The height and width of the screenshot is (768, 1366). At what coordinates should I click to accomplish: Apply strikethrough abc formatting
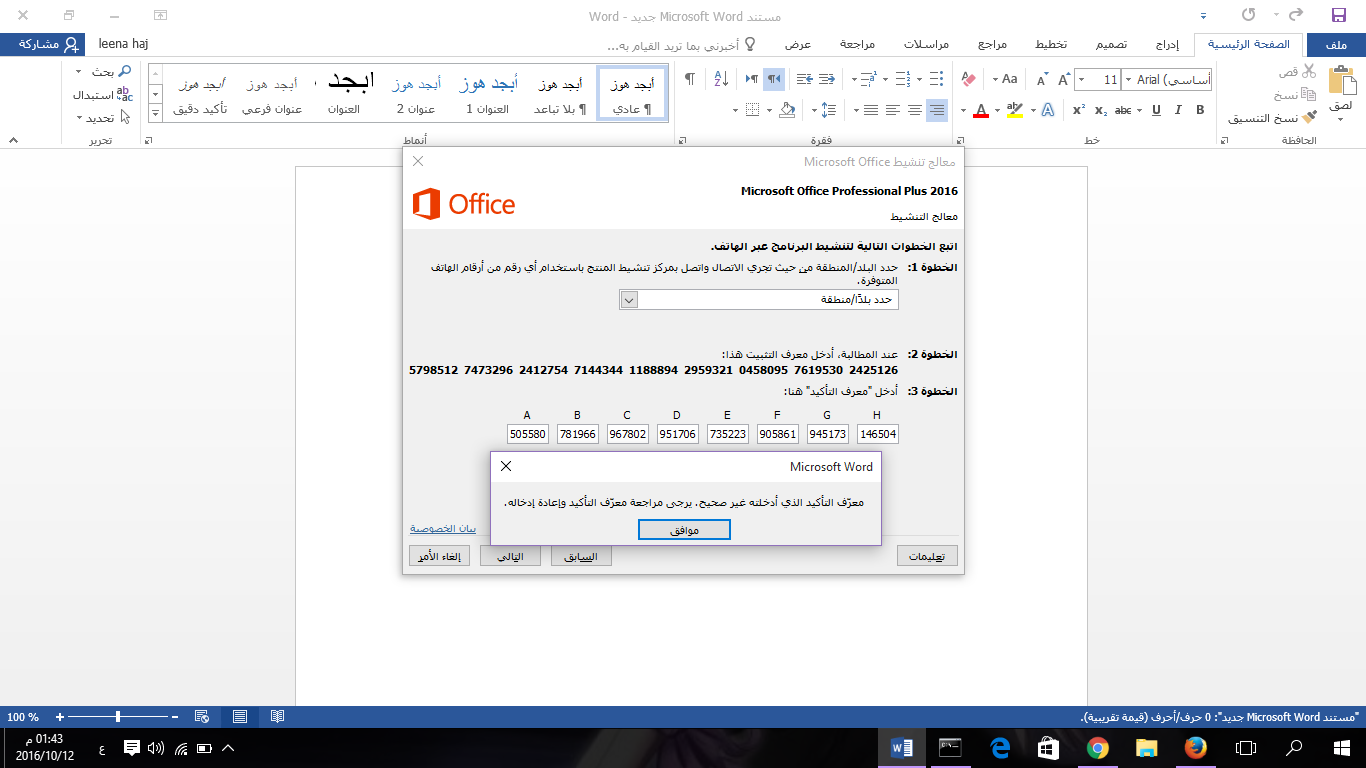click(1124, 110)
